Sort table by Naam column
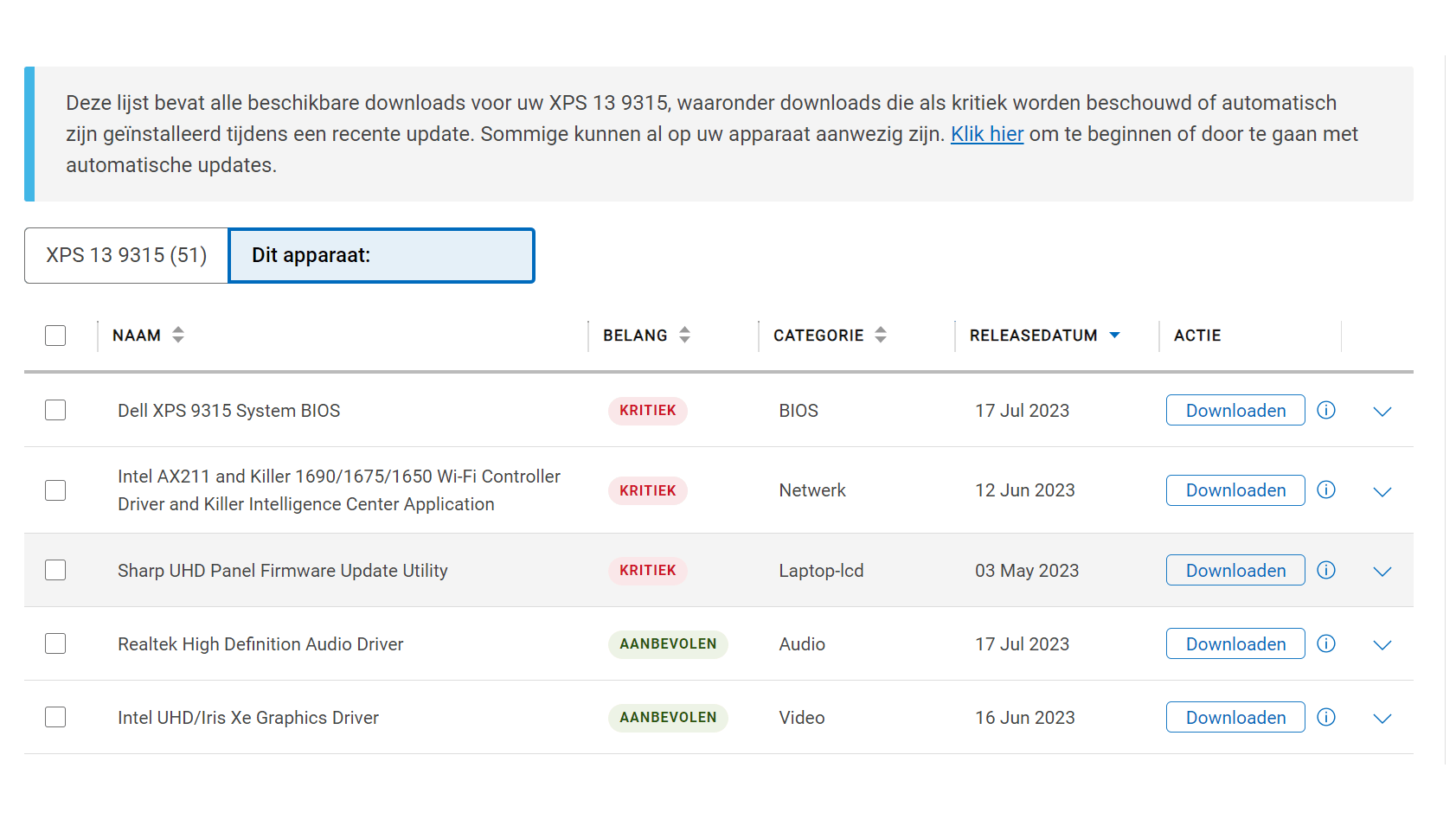The width and height of the screenshot is (1456, 819). (x=178, y=335)
